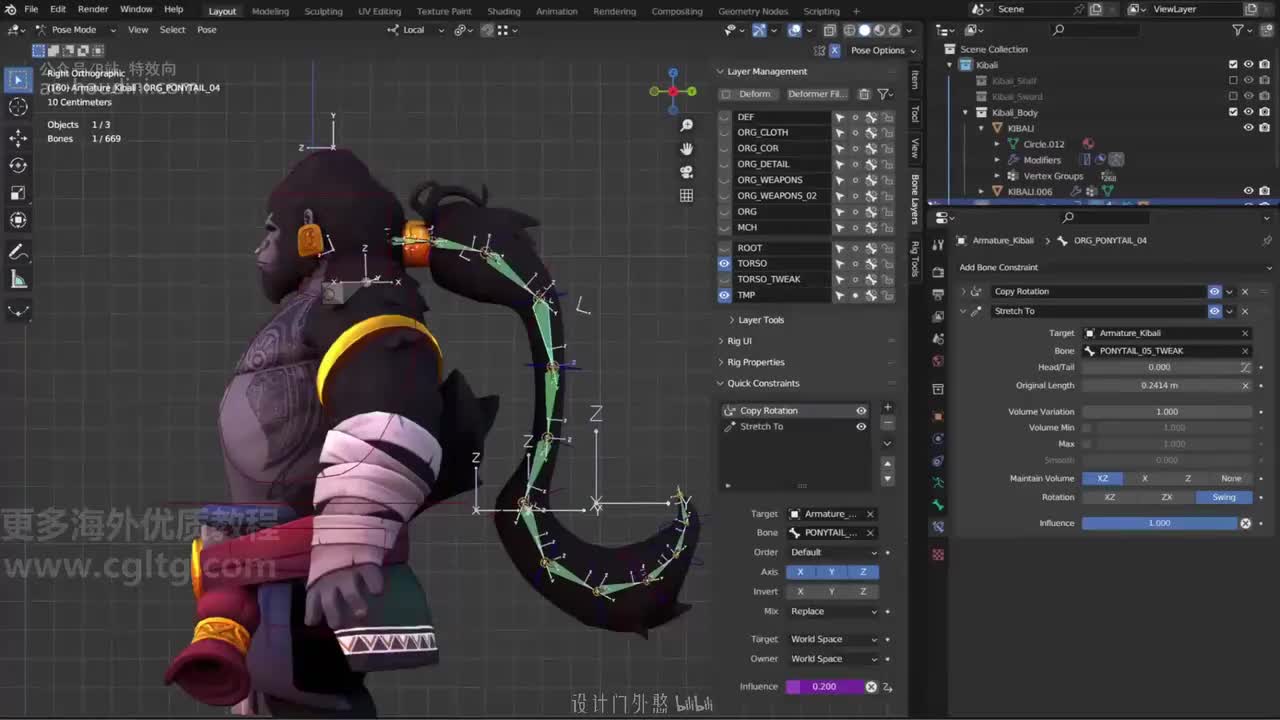The width and height of the screenshot is (1280, 720).
Task: Open the Bone properties tab (green bone)
Action: point(937,505)
